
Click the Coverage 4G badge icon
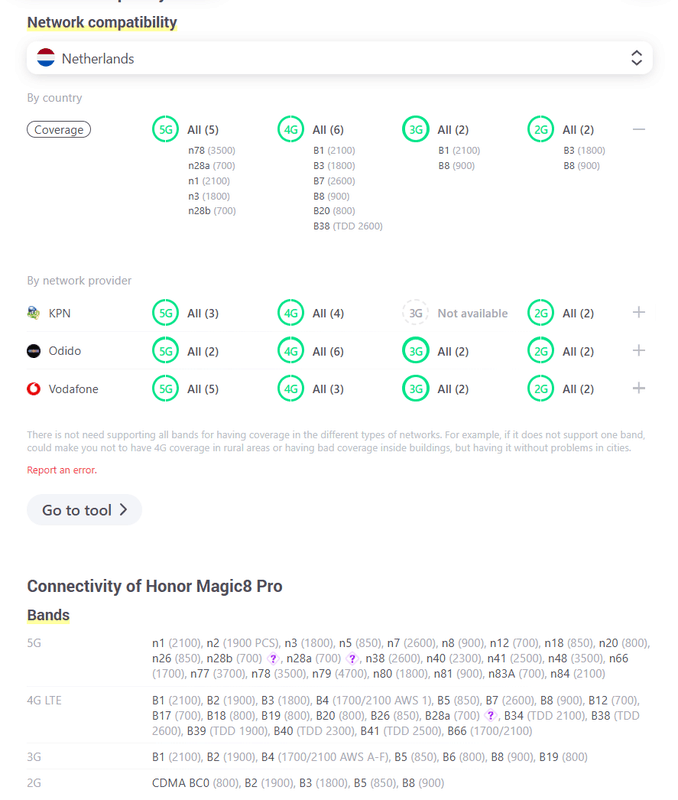coord(291,129)
